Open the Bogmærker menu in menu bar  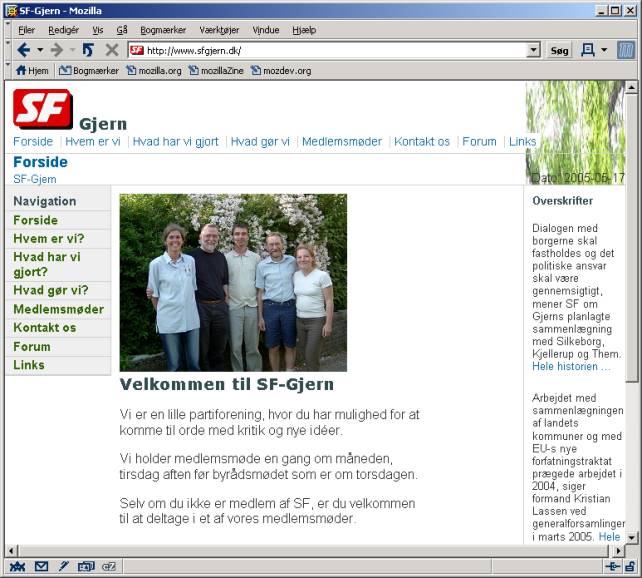[x=163, y=30]
